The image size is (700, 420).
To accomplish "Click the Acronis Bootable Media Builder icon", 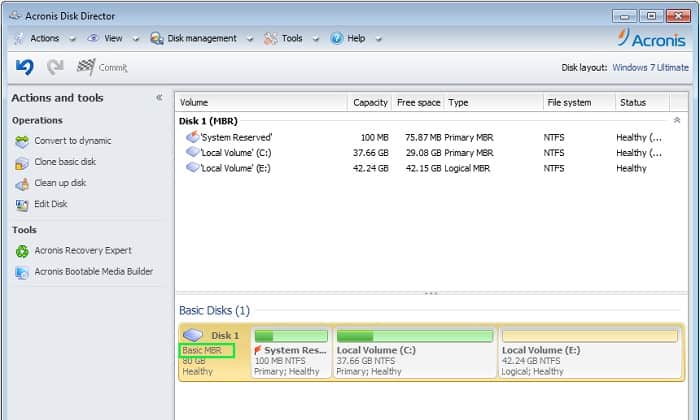I will [22, 272].
